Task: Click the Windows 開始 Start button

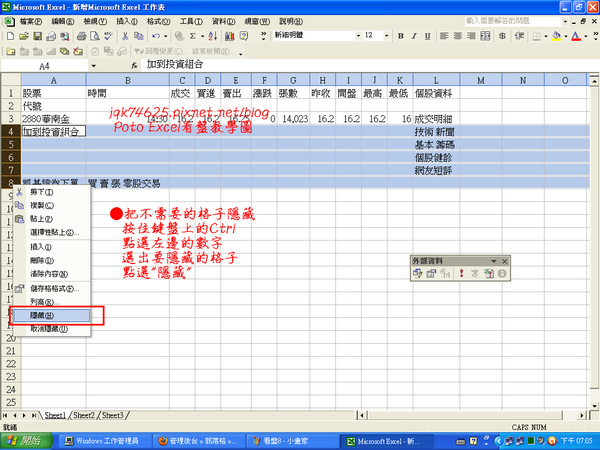Action: (x=26, y=441)
